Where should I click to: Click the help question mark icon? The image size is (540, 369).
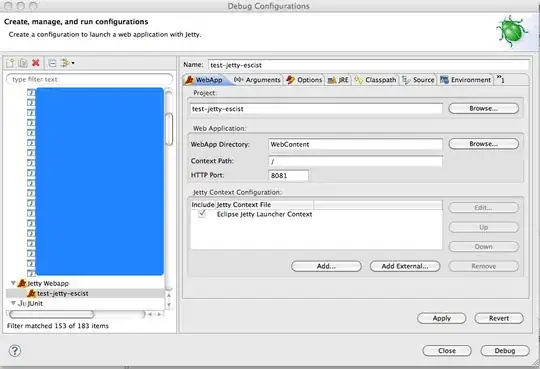[x=15, y=351]
